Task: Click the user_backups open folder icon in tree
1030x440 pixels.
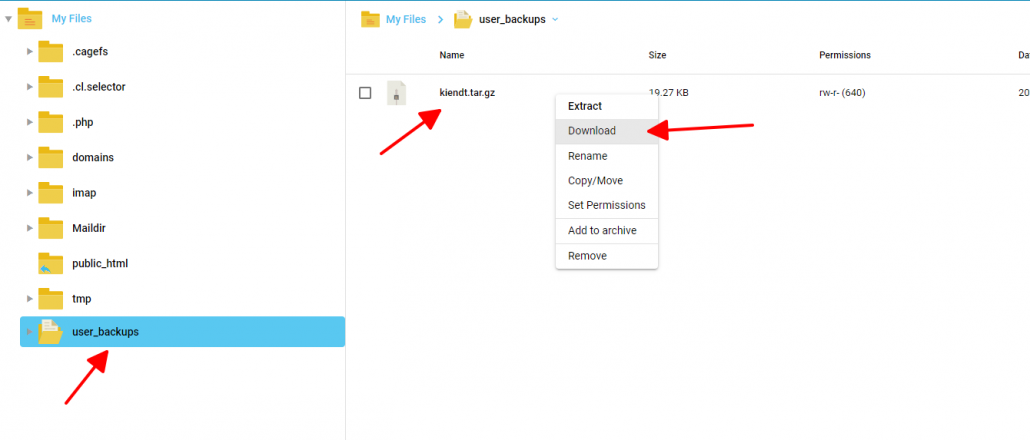Action: tap(51, 332)
